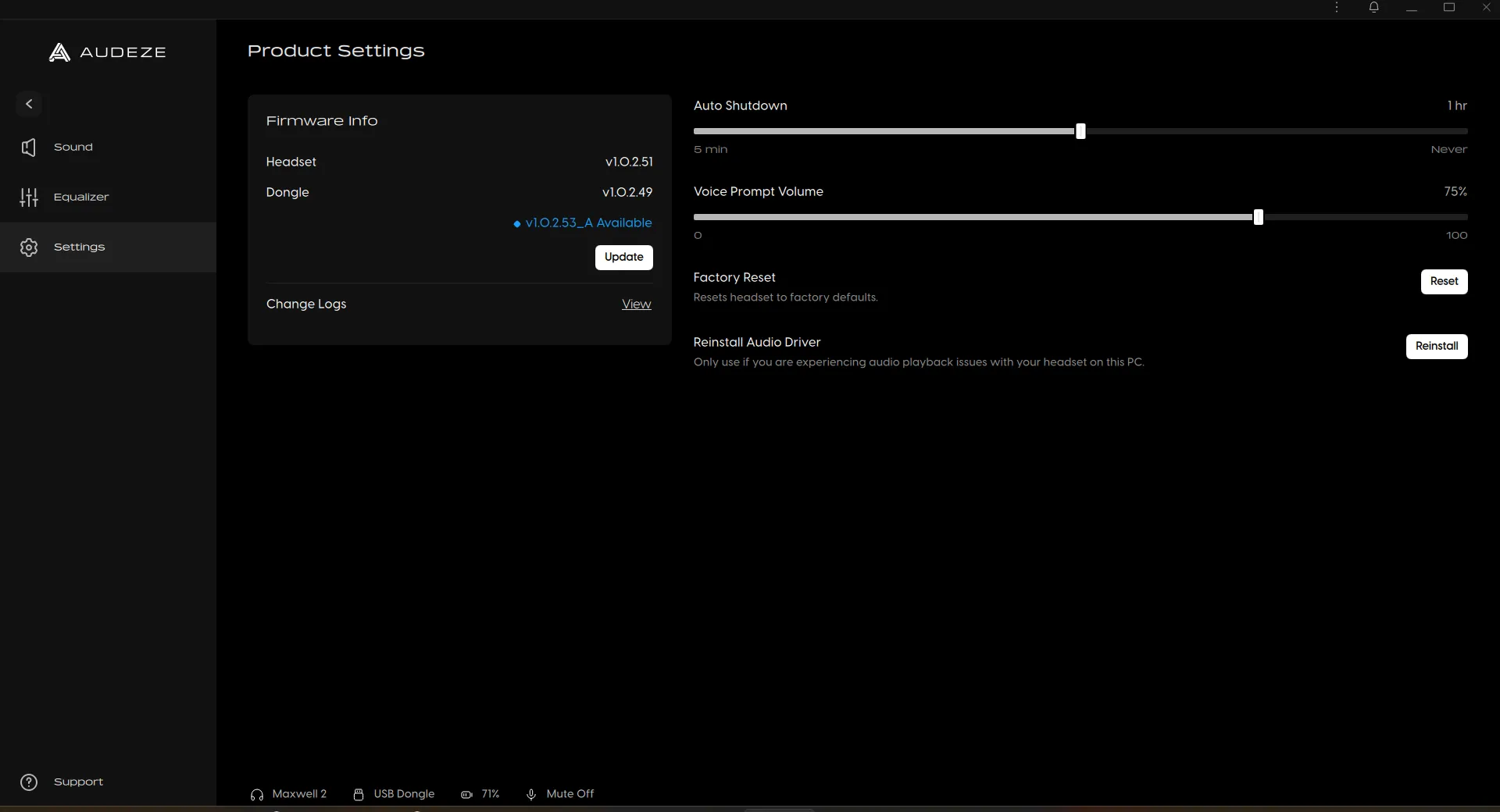The height and width of the screenshot is (812, 1500).
Task: Click the battery level icon
Action: point(466,795)
